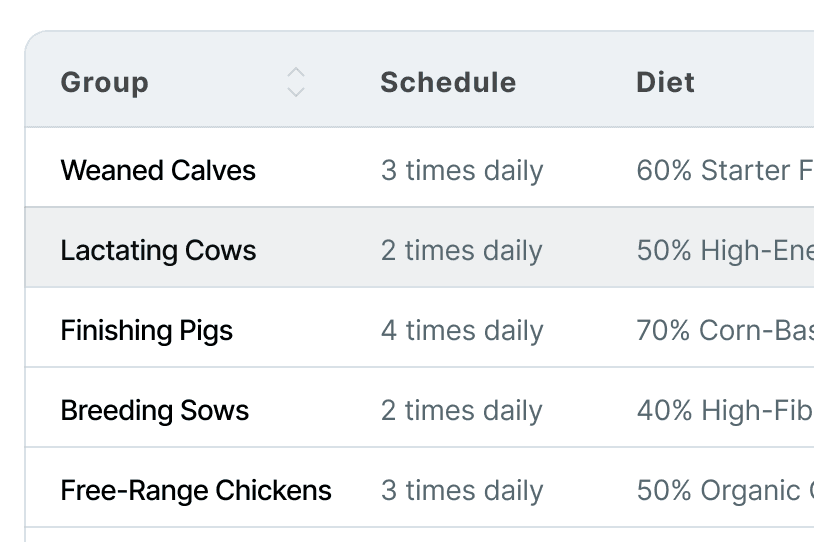
Task: Click the sort arrows icon beside Group
Action: (x=296, y=82)
